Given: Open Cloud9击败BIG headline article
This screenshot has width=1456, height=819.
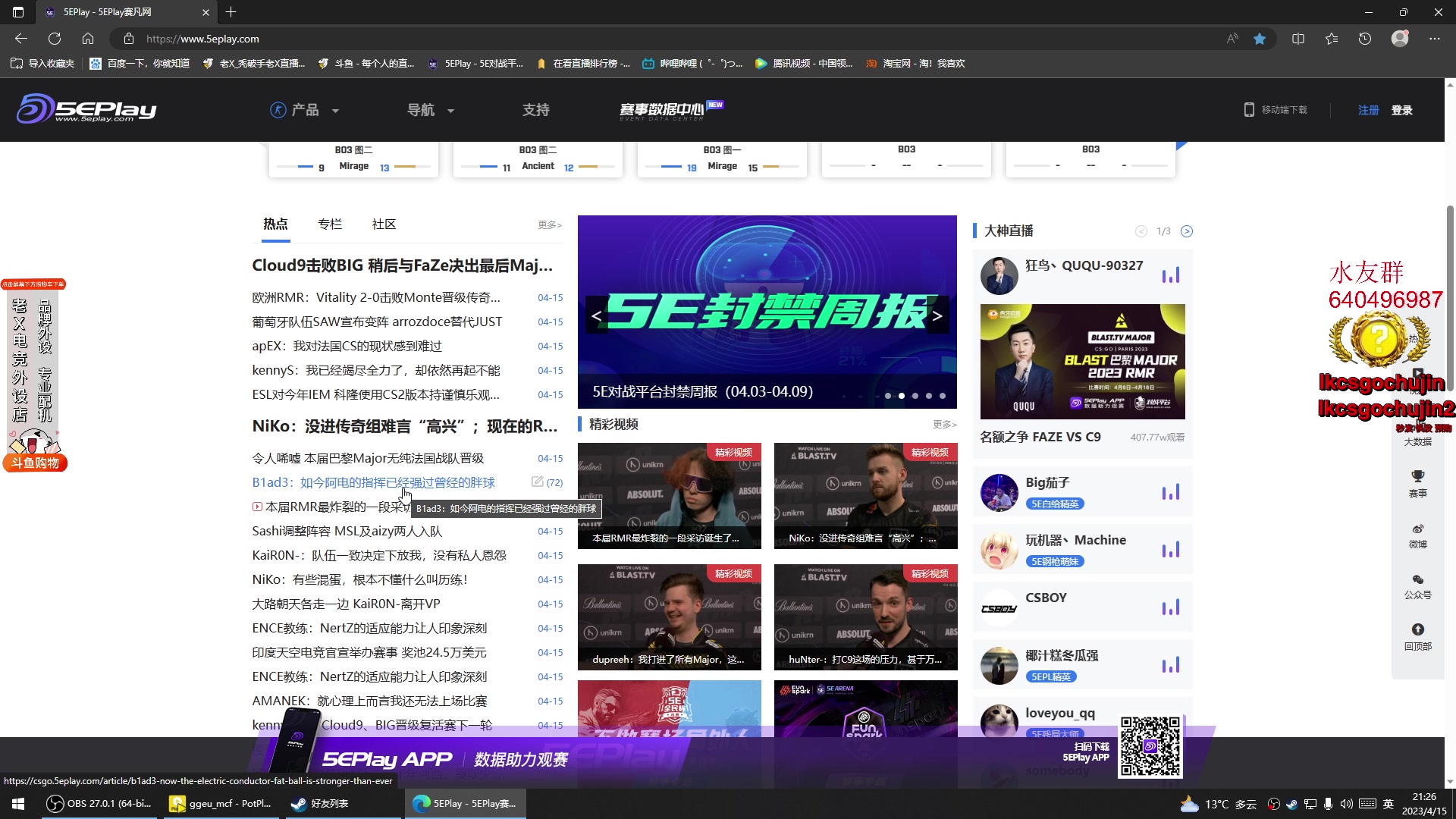Looking at the screenshot, I should pyautogui.click(x=402, y=265).
